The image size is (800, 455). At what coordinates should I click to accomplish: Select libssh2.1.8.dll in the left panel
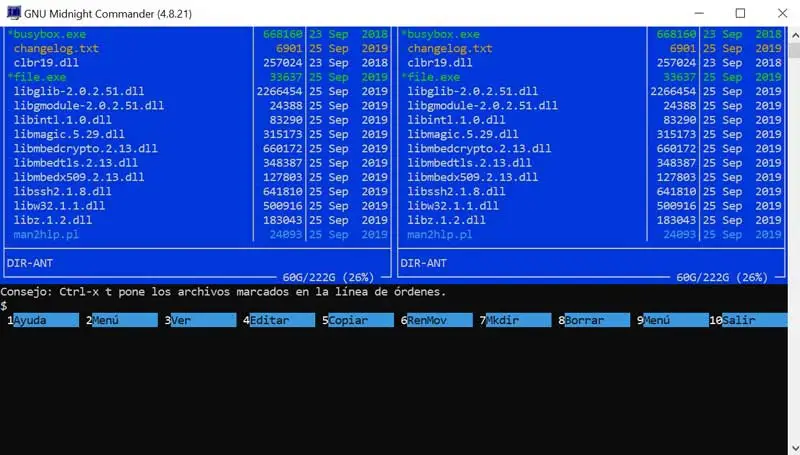[63, 191]
